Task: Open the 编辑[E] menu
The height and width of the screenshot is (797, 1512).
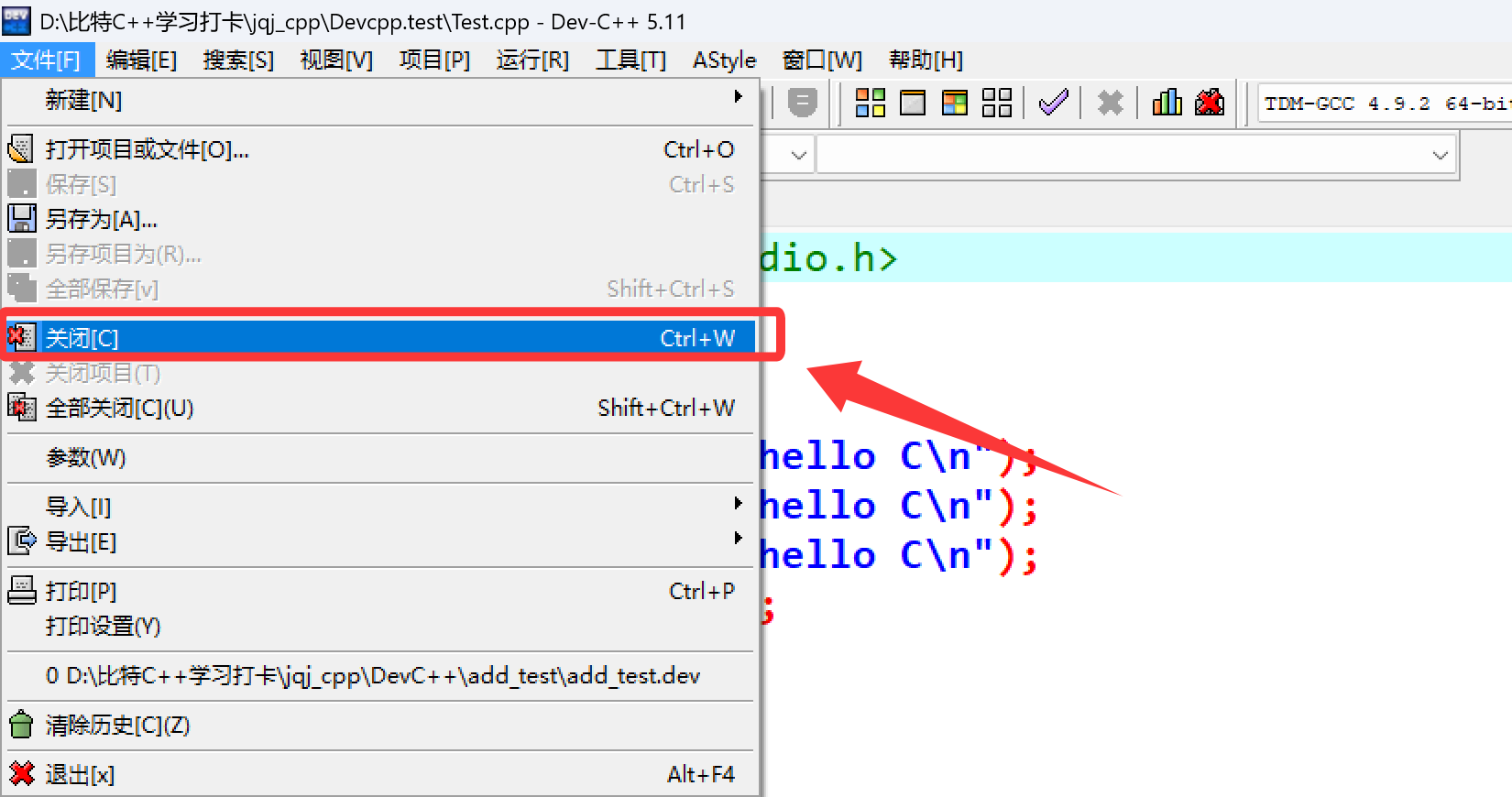Action: [x=141, y=60]
